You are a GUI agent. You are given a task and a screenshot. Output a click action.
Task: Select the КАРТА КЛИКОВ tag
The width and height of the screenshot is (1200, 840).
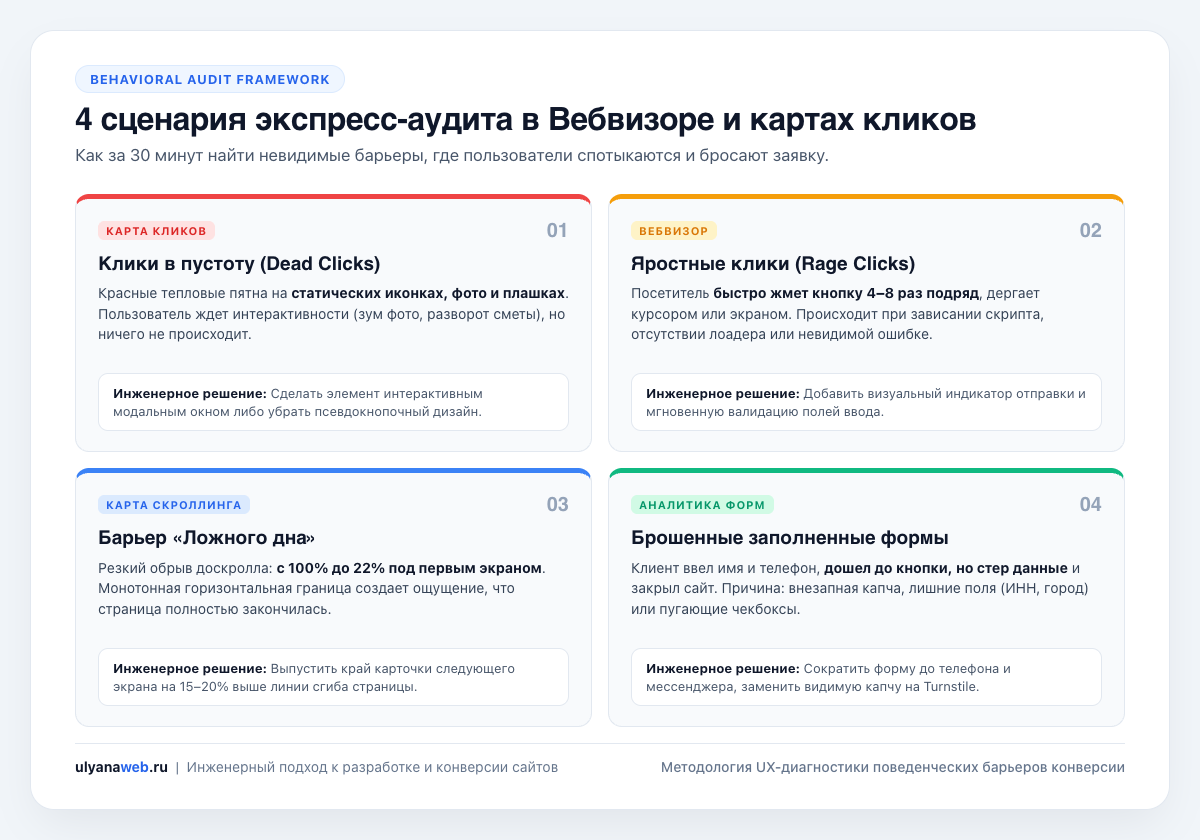pyautogui.click(x=156, y=231)
